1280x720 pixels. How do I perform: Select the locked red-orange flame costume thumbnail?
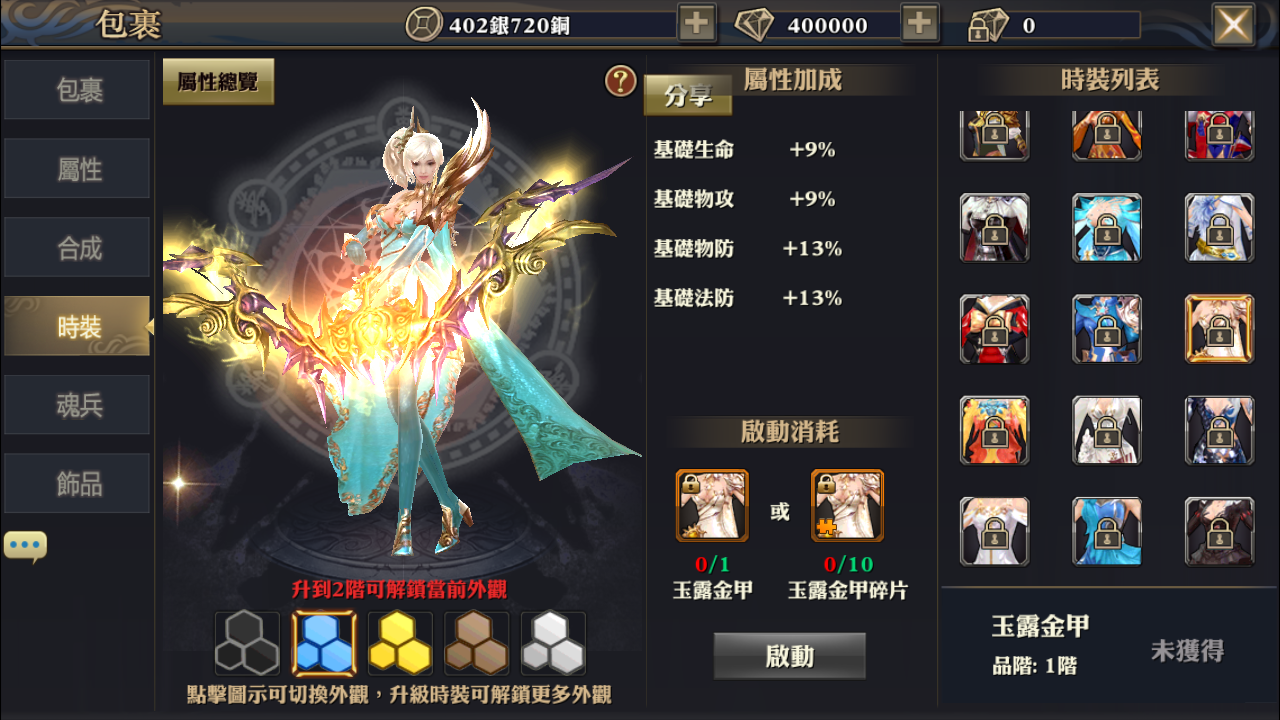click(x=994, y=430)
